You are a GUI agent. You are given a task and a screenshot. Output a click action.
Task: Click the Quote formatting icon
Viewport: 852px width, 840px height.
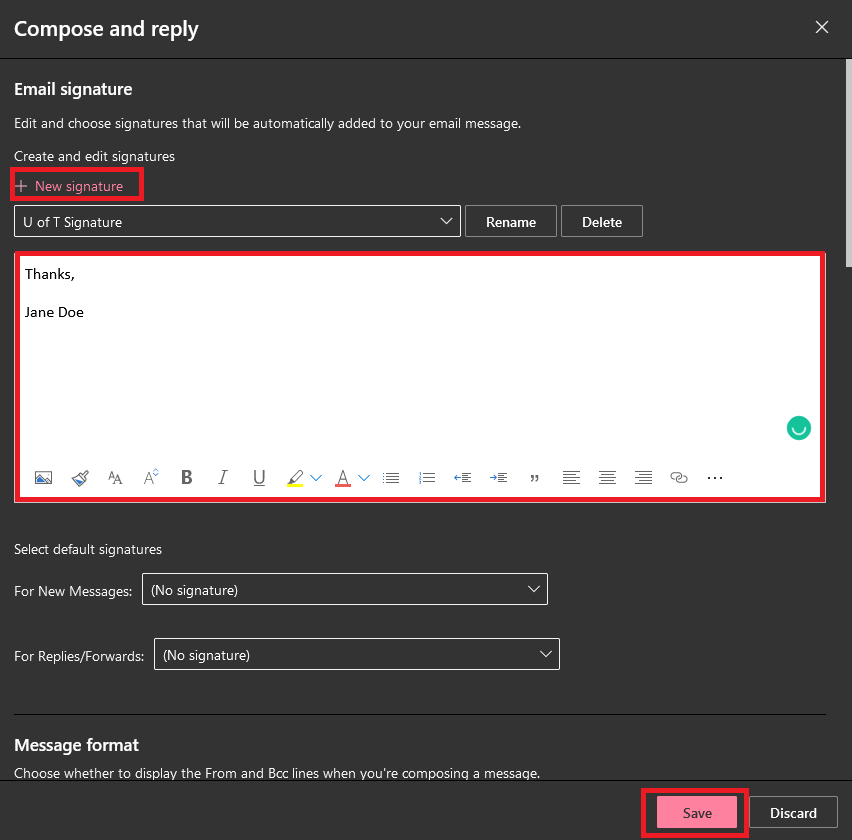click(x=534, y=478)
